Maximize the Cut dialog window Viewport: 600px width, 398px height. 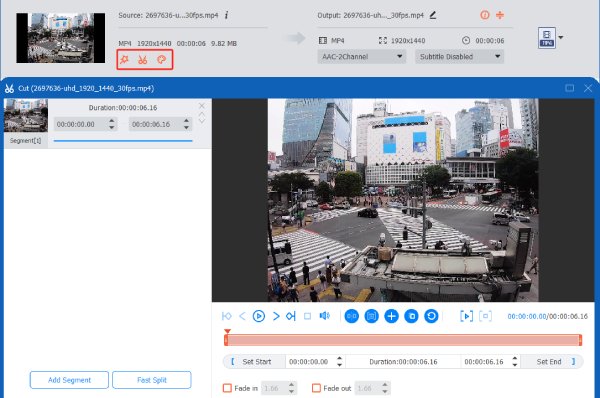pos(569,88)
